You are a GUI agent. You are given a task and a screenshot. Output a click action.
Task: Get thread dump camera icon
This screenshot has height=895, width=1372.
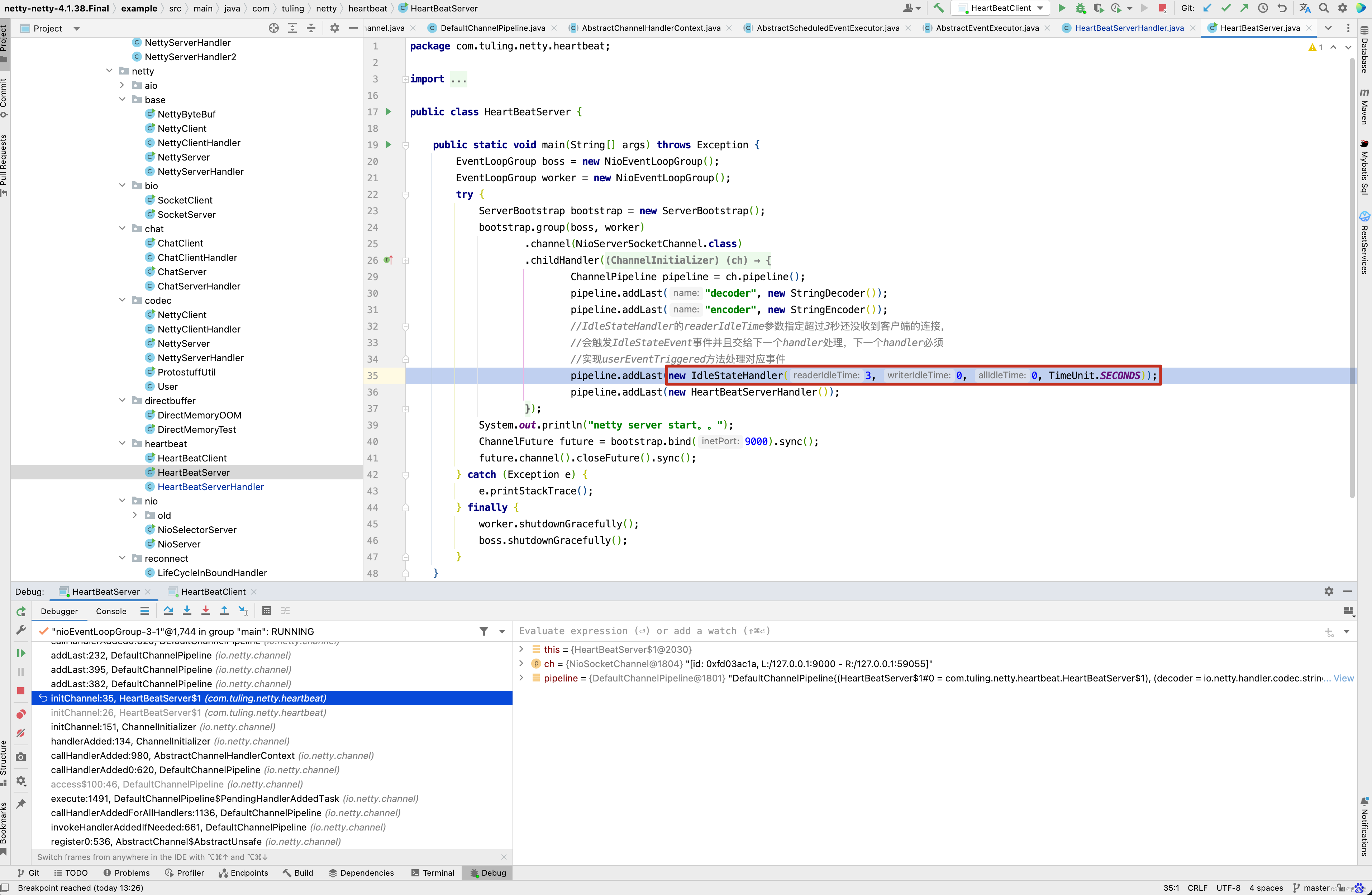click(x=21, y=757)
